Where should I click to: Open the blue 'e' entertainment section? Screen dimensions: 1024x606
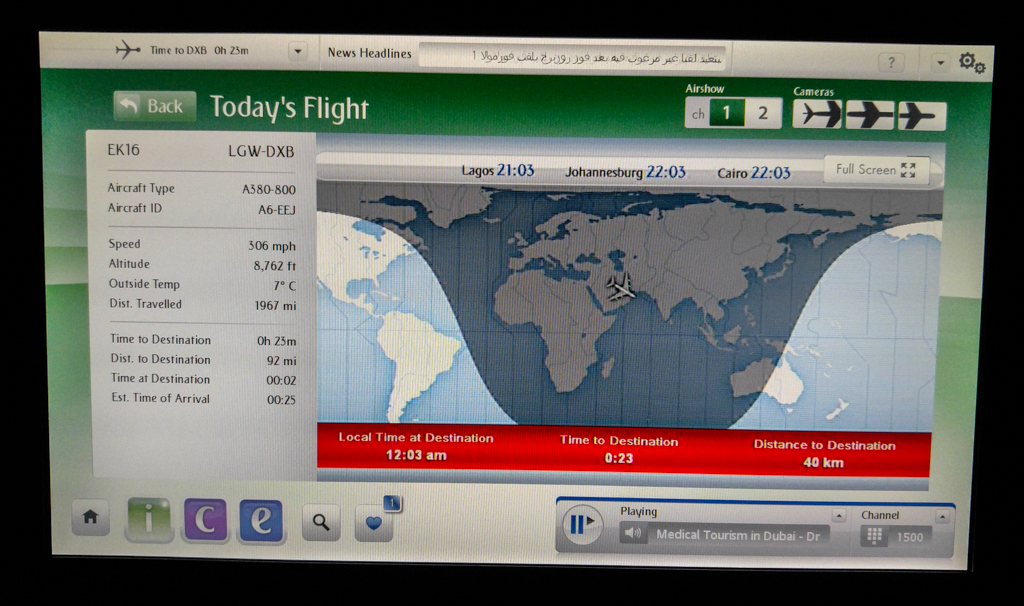pyautogui.click(x=260, y=522)
